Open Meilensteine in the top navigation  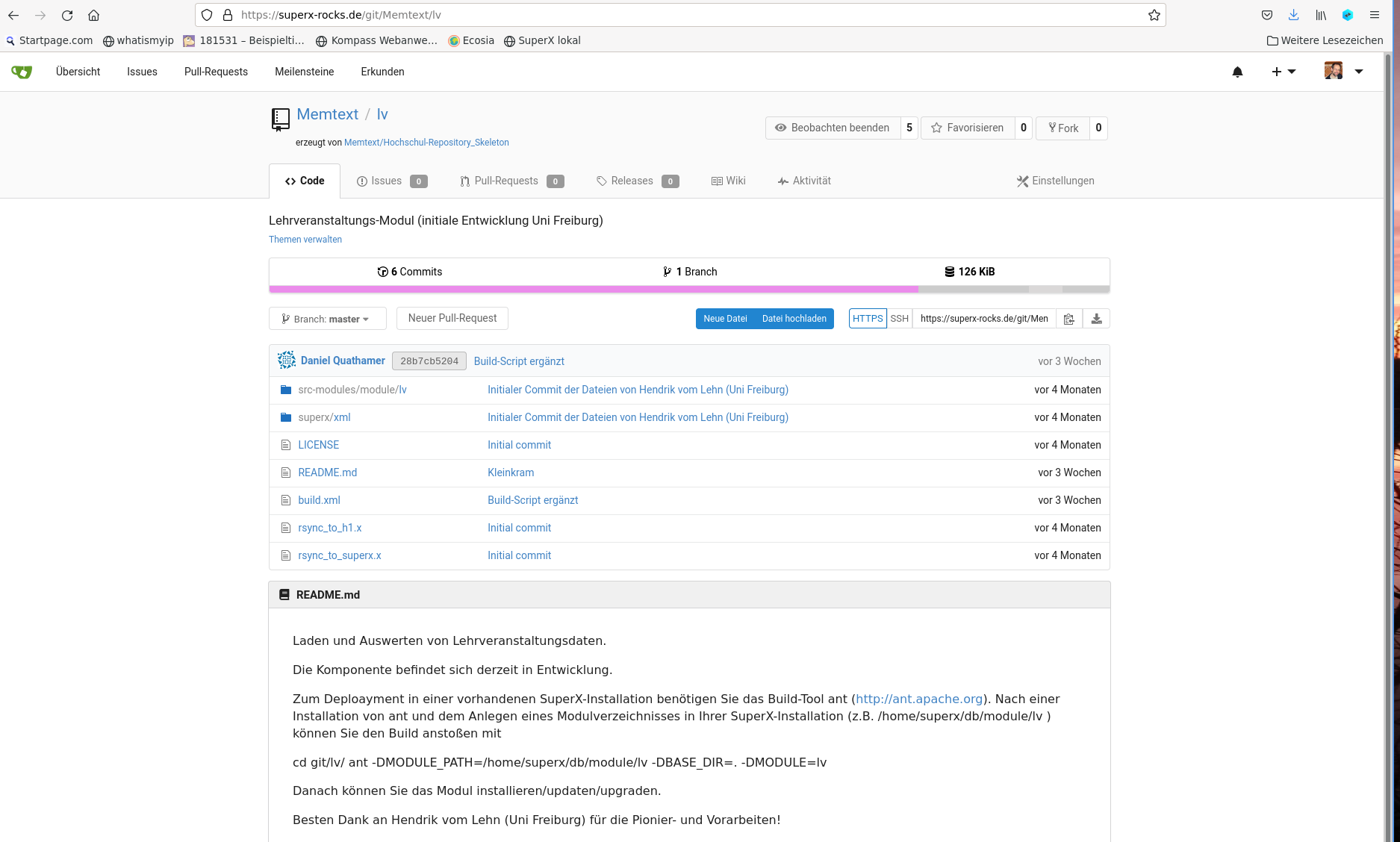point(305,72)
